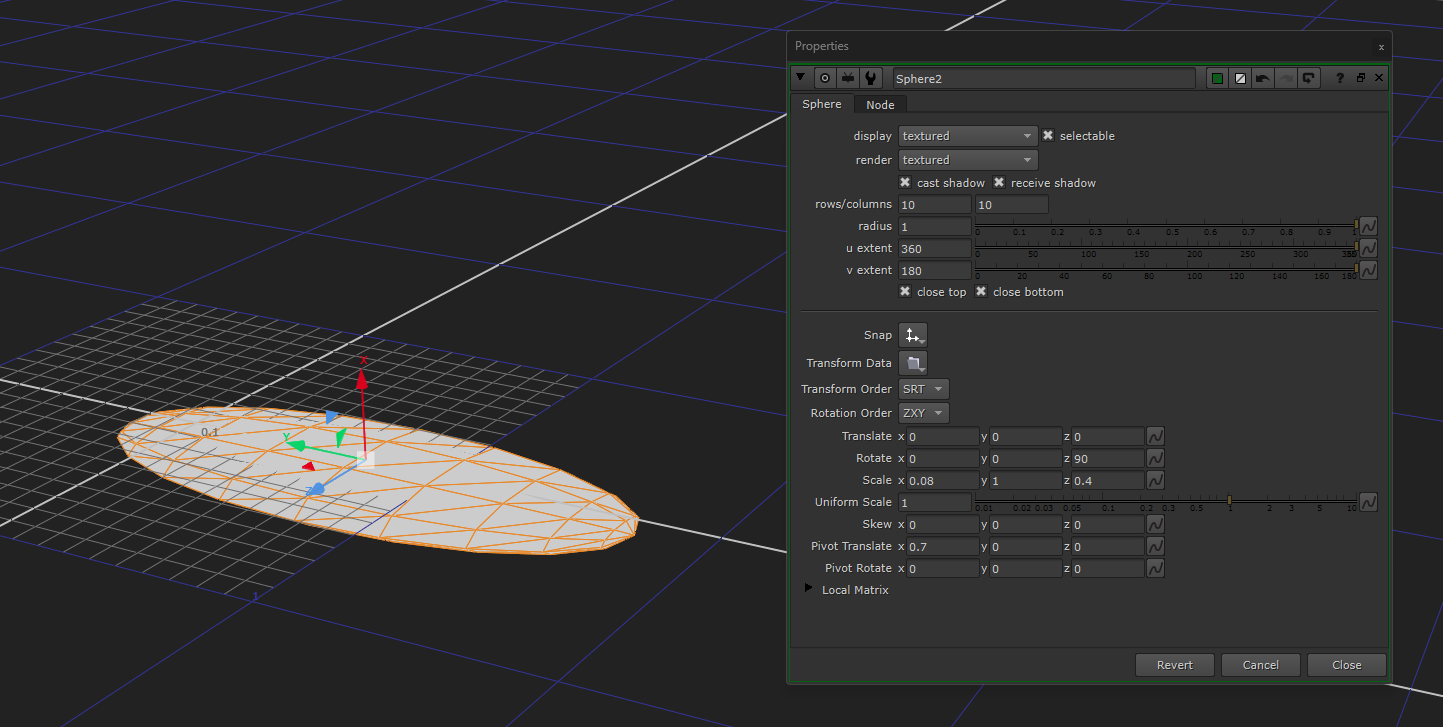
Task: Click the Close button at the panel bottom
Action: click(1347, 665)
